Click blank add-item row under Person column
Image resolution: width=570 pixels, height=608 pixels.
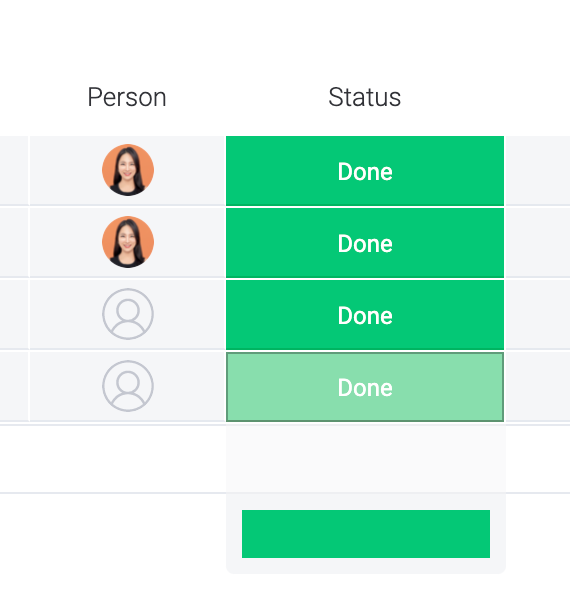tap(113, 459)
